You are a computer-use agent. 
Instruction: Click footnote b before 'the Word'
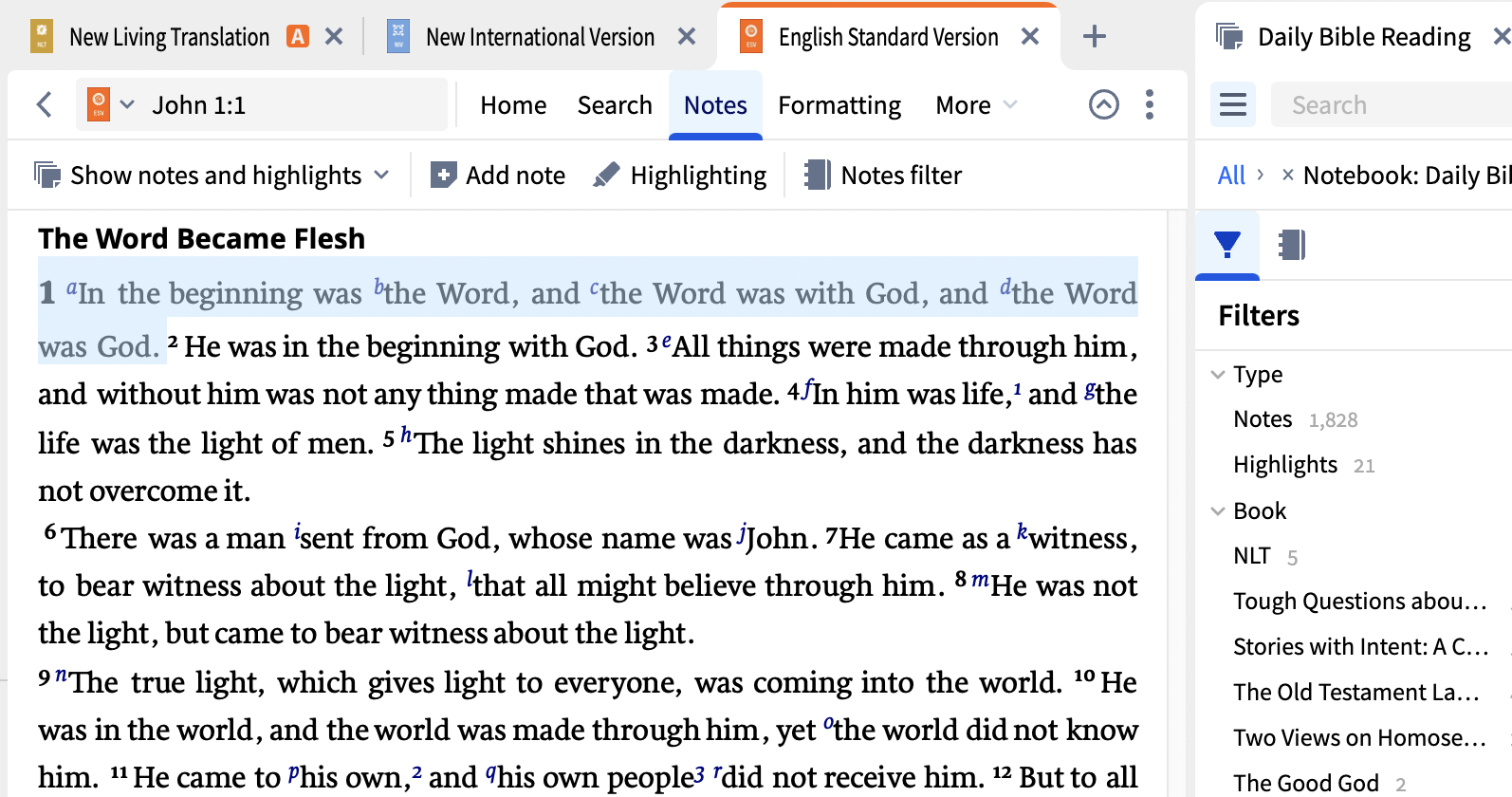[x=378, y=286]
